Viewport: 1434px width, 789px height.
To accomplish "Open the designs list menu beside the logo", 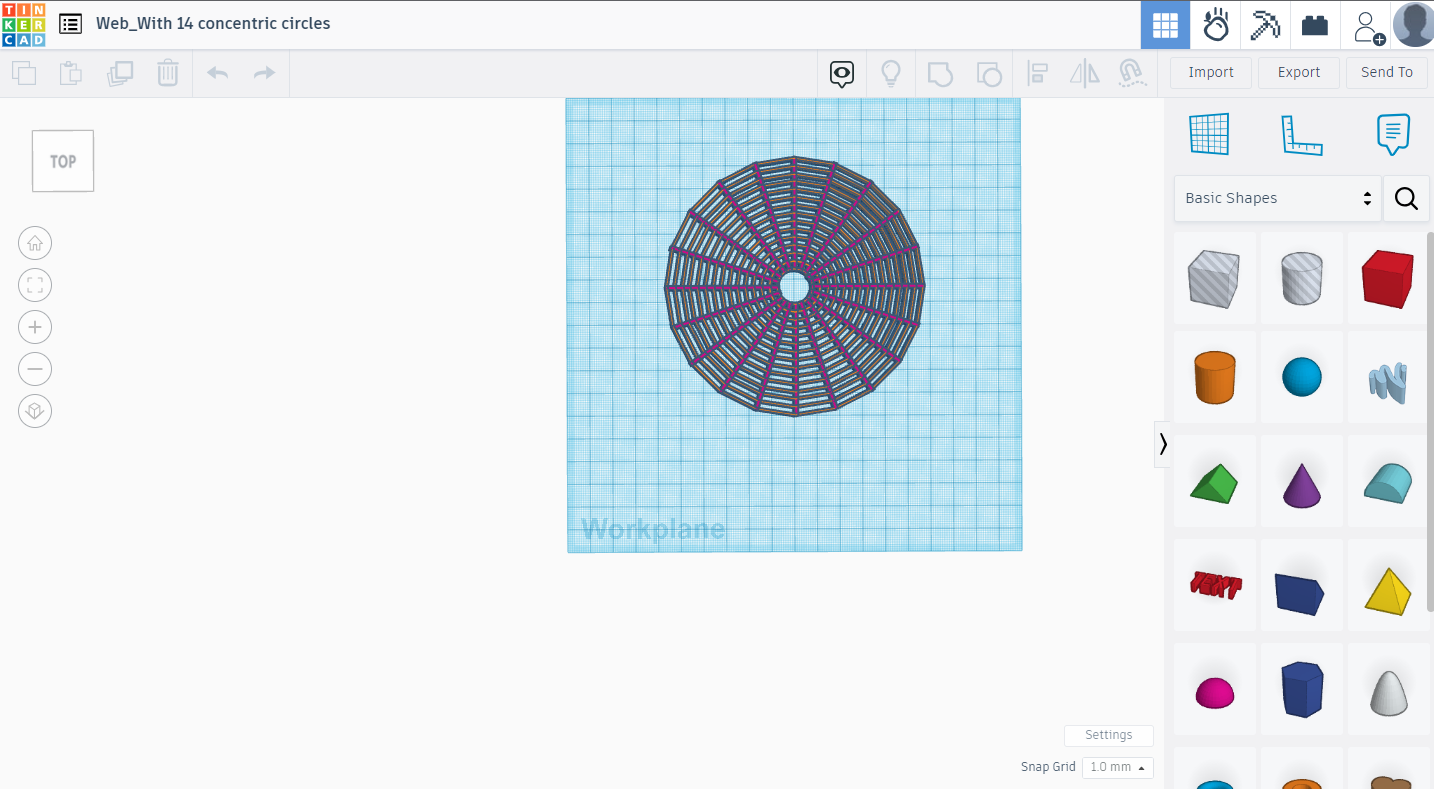I will 69,23.
